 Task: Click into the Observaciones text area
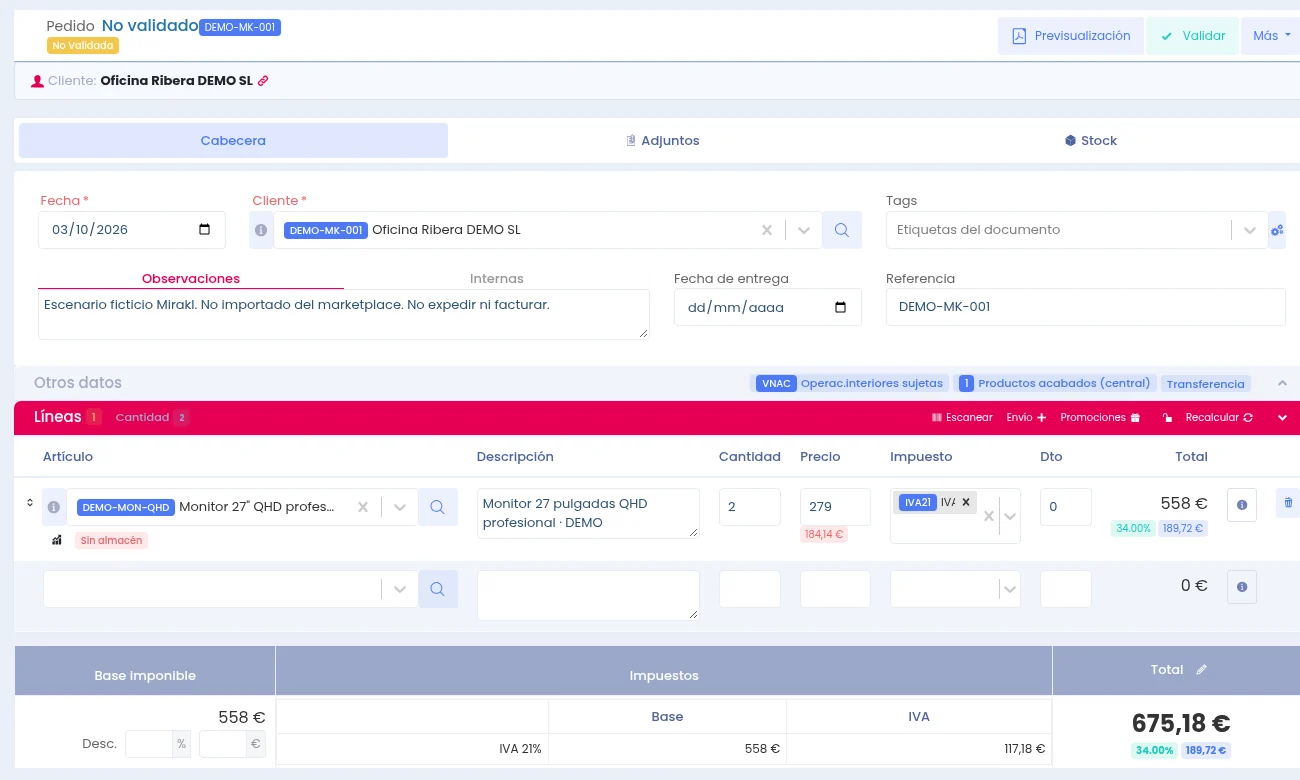344,315
